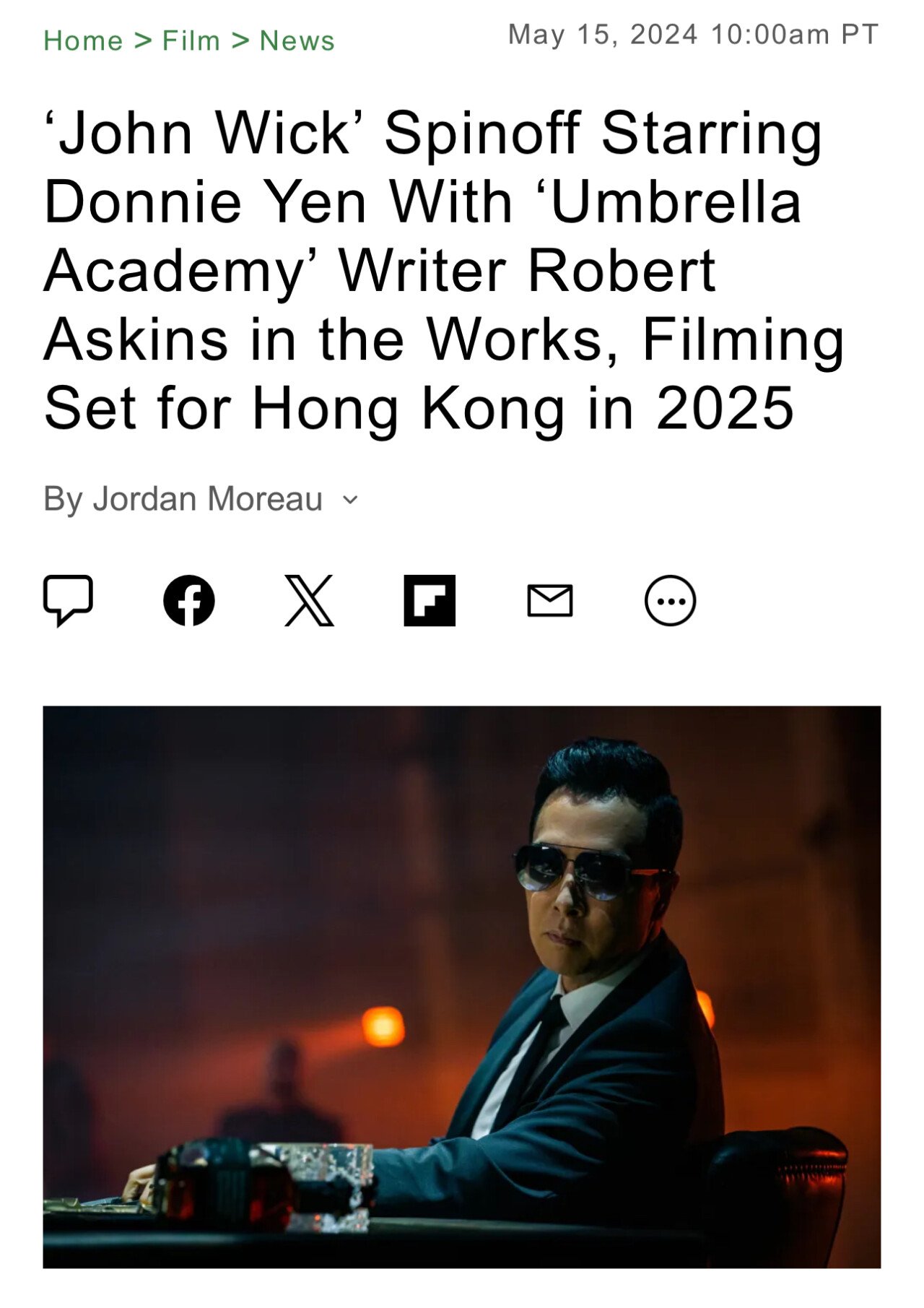Click 'Hong Kong in 2025' headline text

tap(523, 408)
